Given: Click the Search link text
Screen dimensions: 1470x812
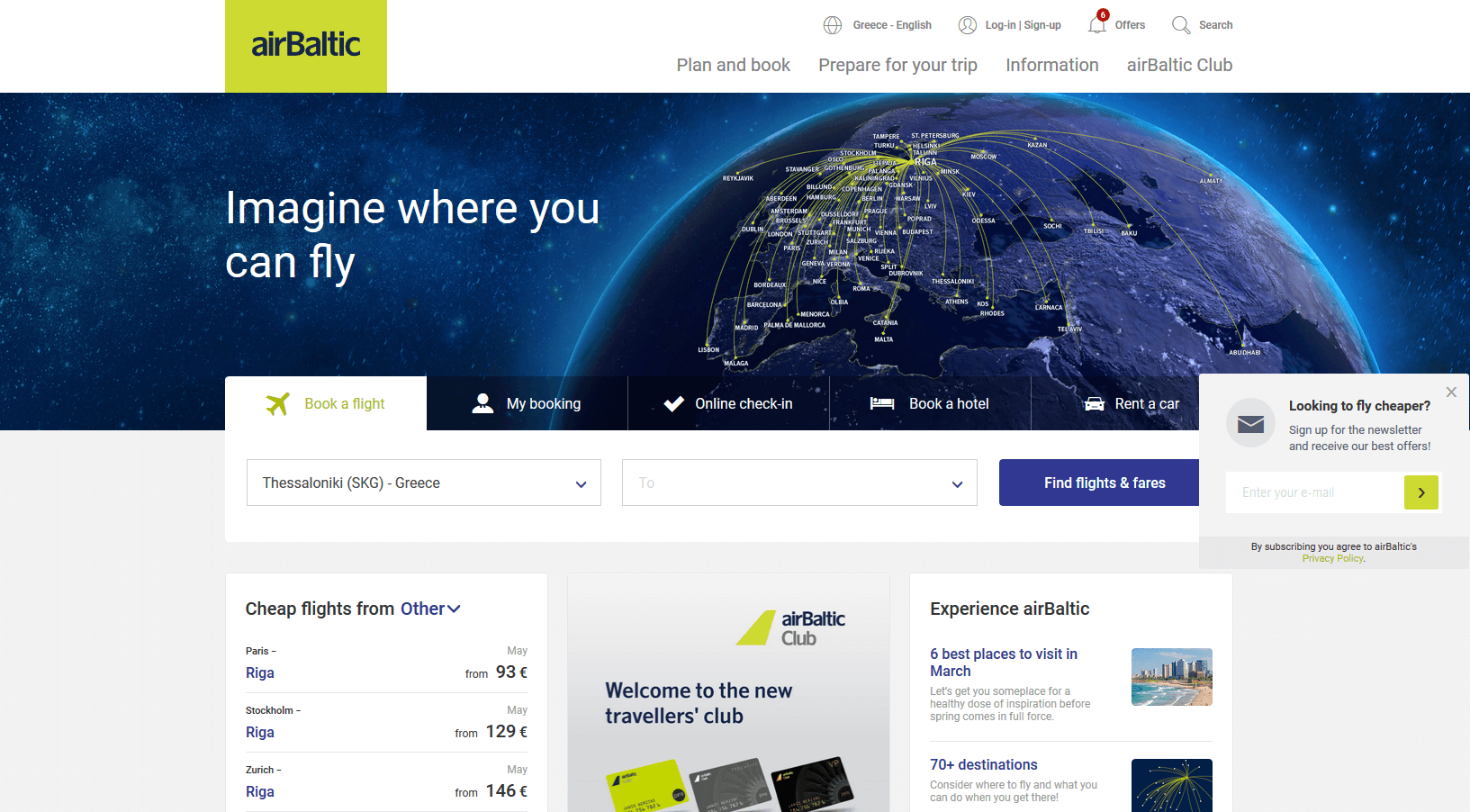Looking at the screenshot, I should 1215,25.
